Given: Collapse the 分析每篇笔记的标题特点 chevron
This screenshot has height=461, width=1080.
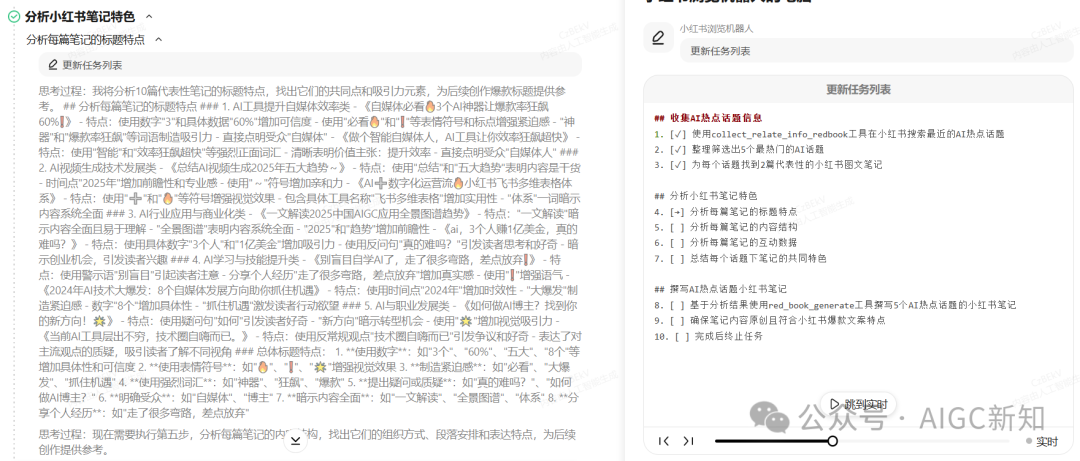Looking at the screenshot, I should [x=158, y=40].
